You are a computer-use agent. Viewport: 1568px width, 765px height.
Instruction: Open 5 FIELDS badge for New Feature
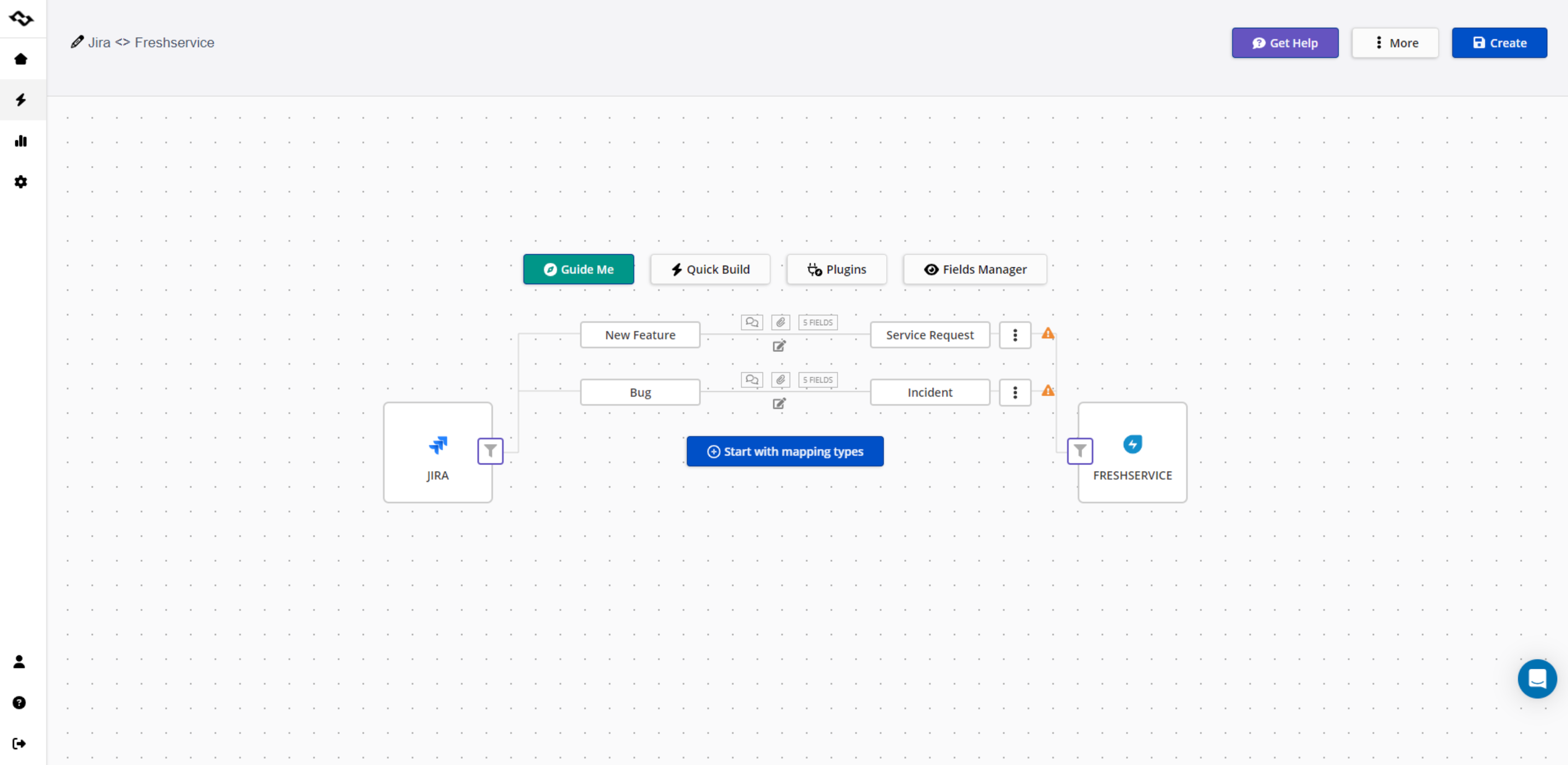[817, 322]
